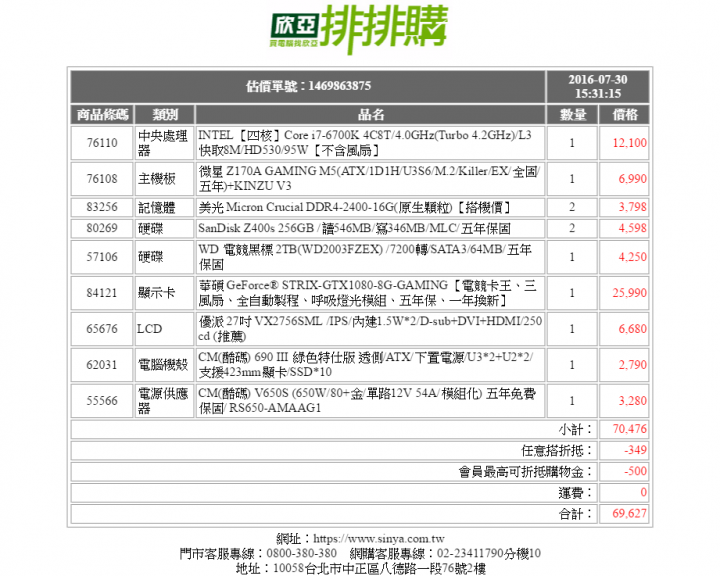Click the 記憶體 category cell
720x576 pixels.
pyautogui.click(x=164, y=207)
